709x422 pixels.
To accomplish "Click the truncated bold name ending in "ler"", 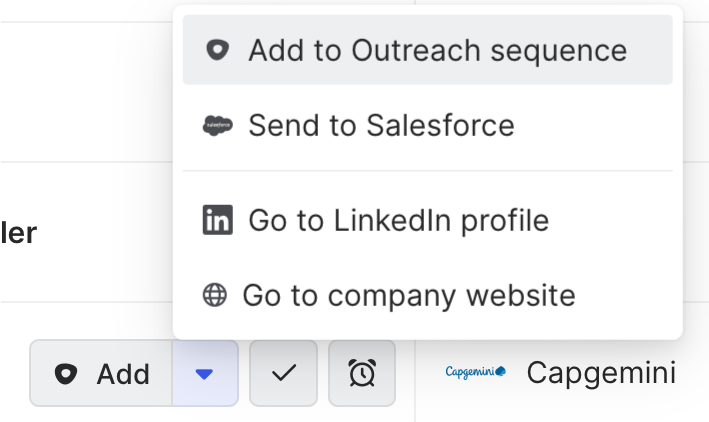I will 18,233.
